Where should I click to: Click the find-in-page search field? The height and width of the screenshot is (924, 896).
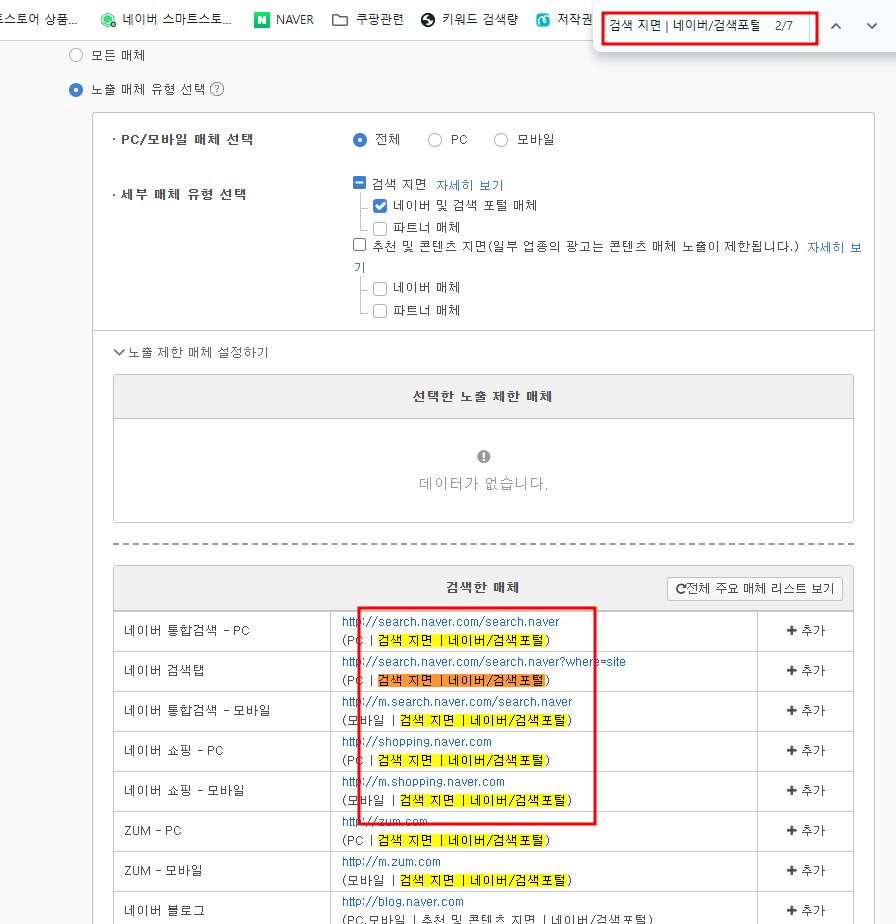[x=687, y=26]
